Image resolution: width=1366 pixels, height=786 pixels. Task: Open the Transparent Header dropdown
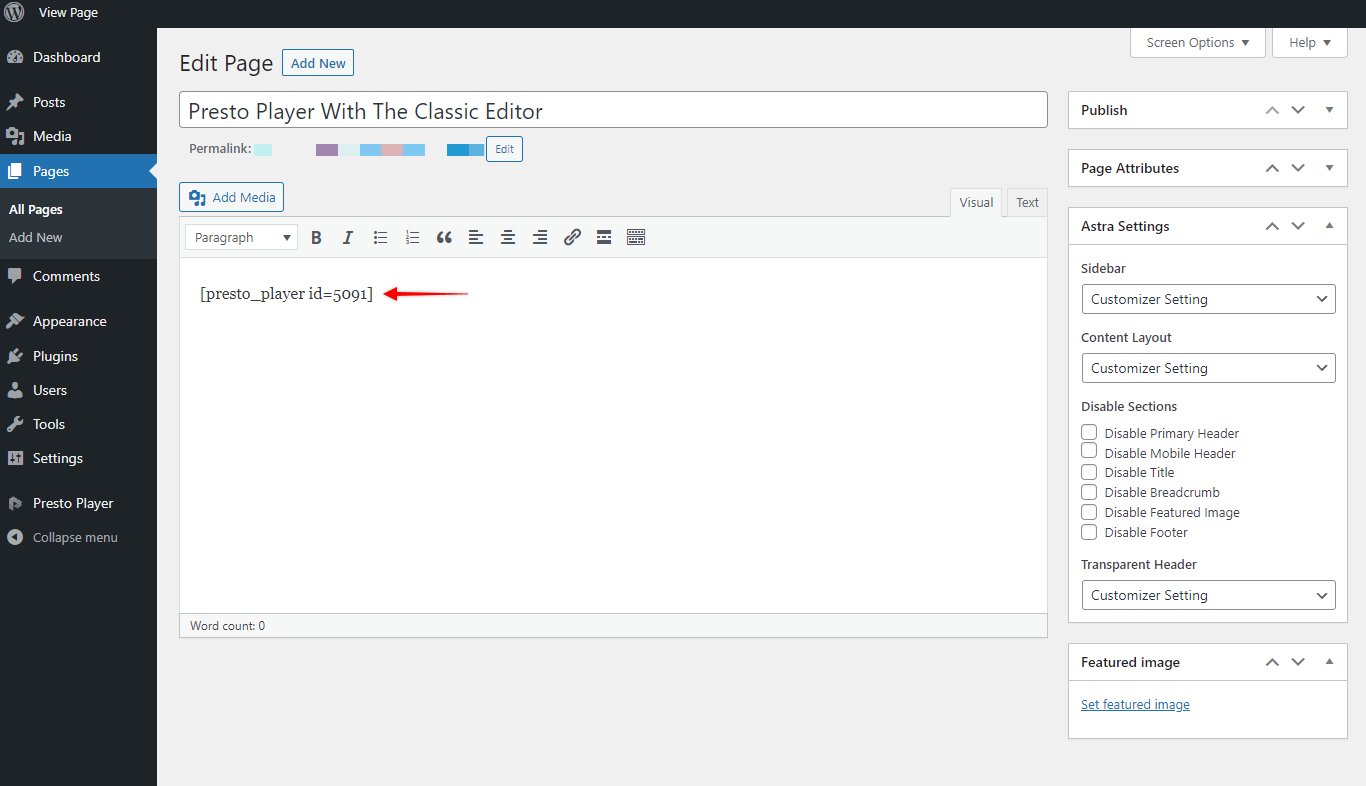pos(1208,595)
